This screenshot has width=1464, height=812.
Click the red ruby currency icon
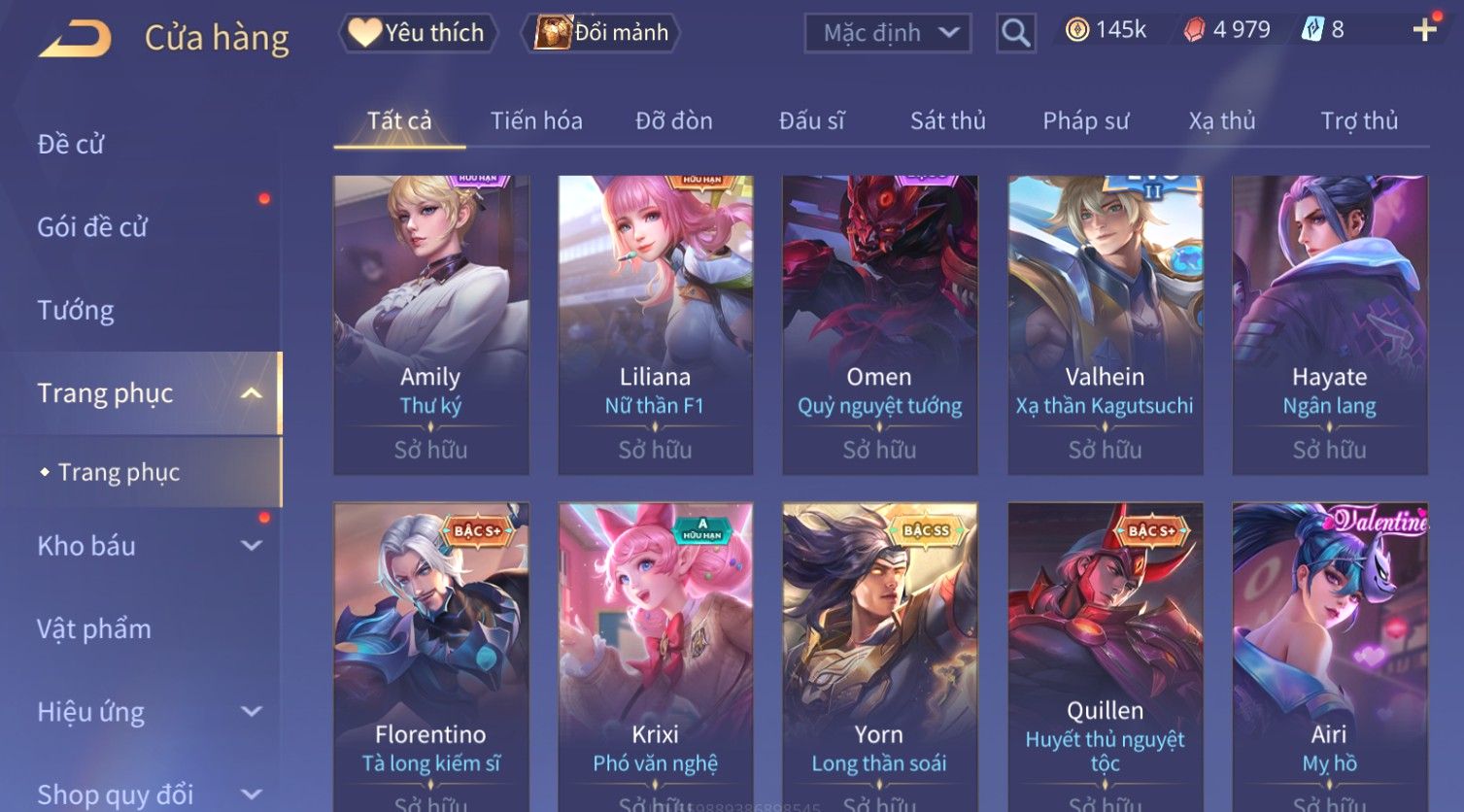pyautogui.click(x=1194, y=30)
